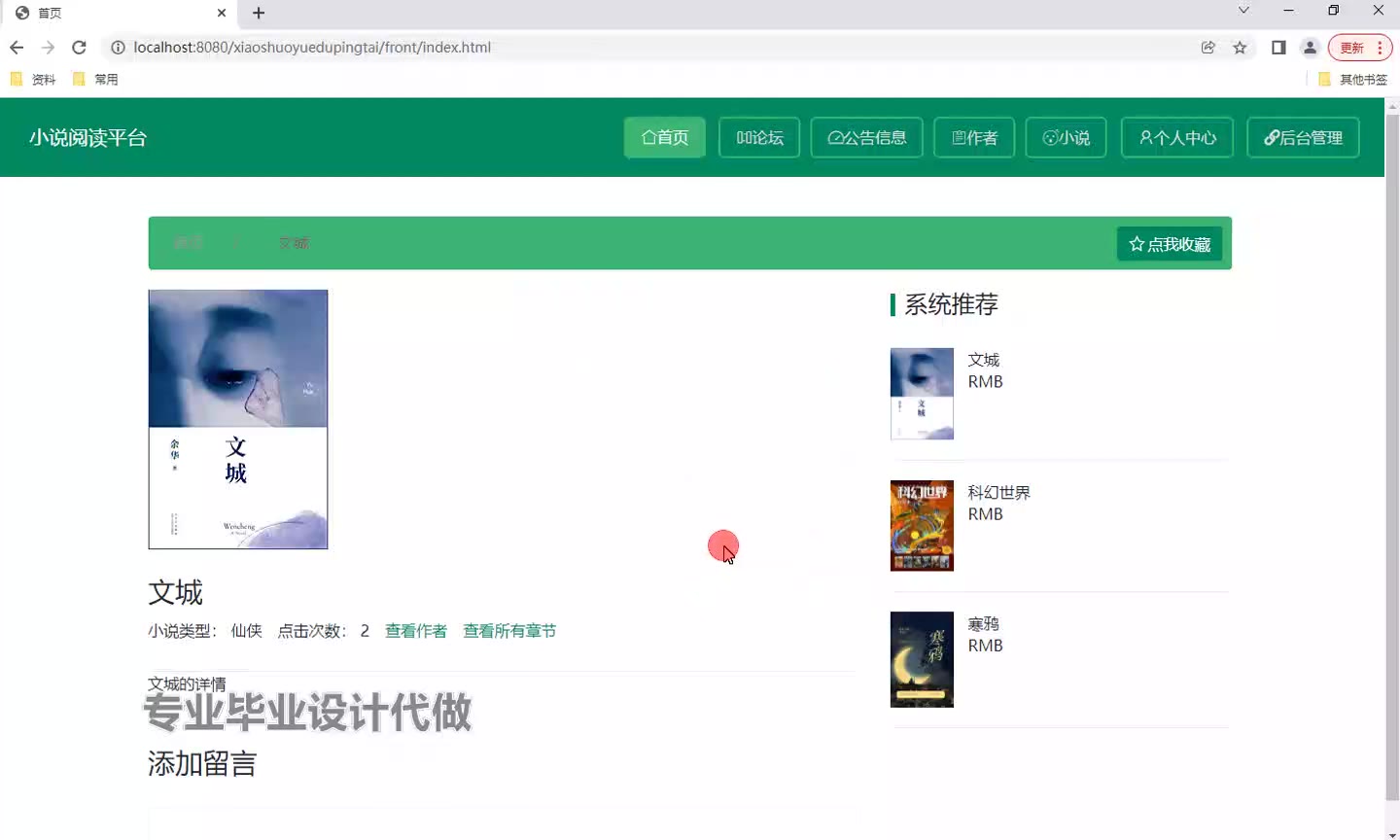Open the 资料 bookmarks folder
The image size is (1400, 840).
pos(33,80)
